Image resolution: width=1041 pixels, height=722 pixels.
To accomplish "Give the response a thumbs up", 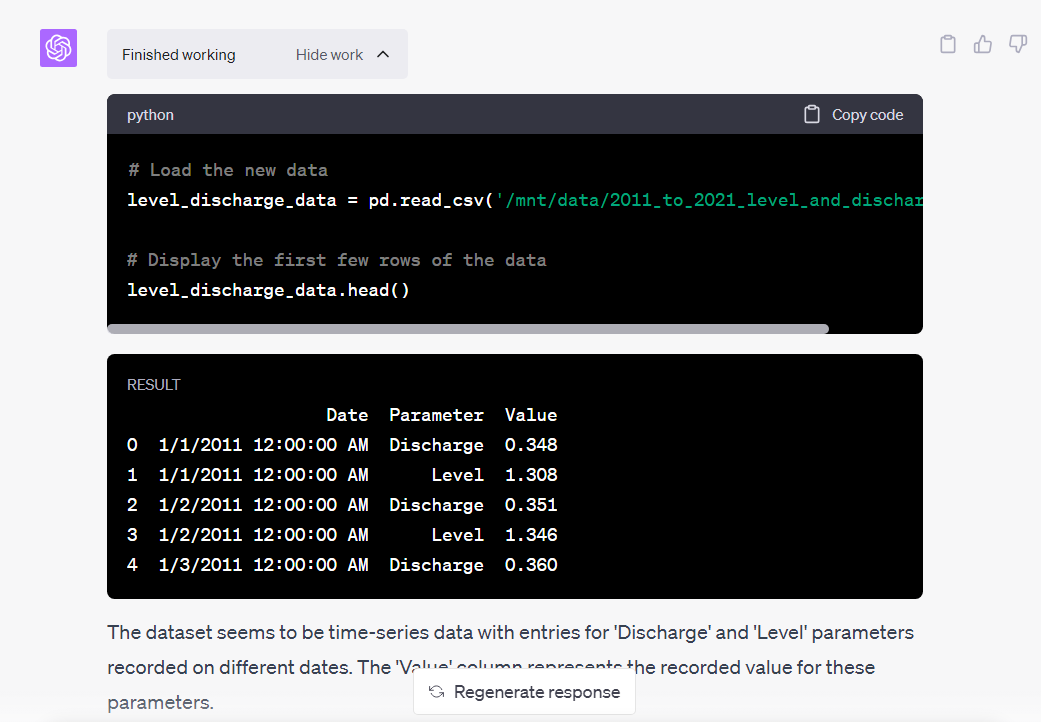I will (983, 44).
